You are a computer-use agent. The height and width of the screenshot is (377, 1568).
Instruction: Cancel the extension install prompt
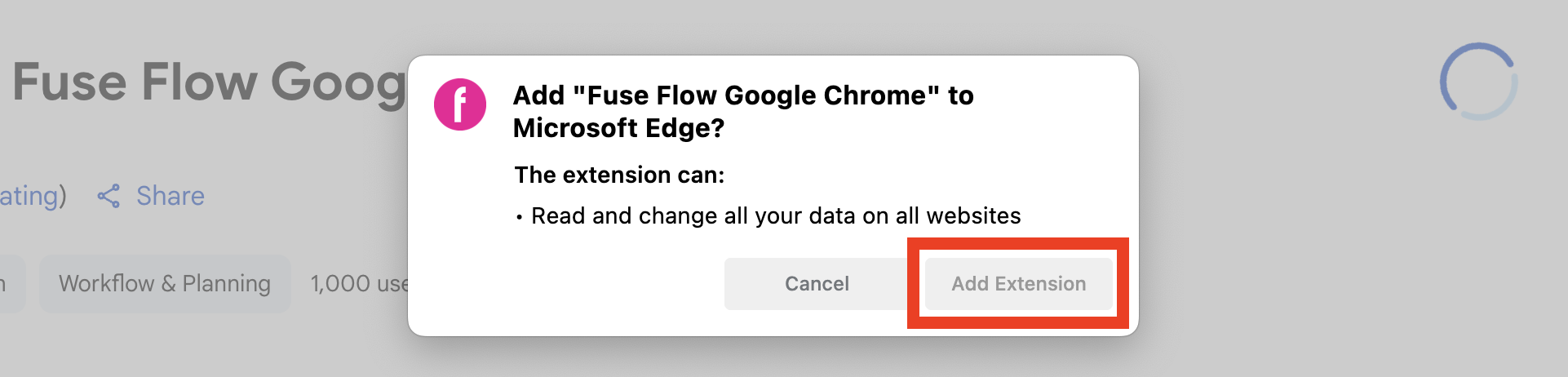coord(816,284)
